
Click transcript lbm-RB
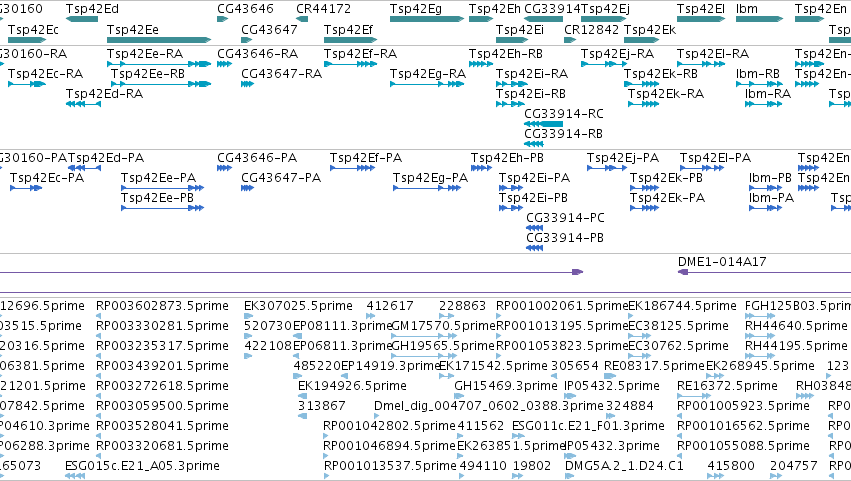758,74
